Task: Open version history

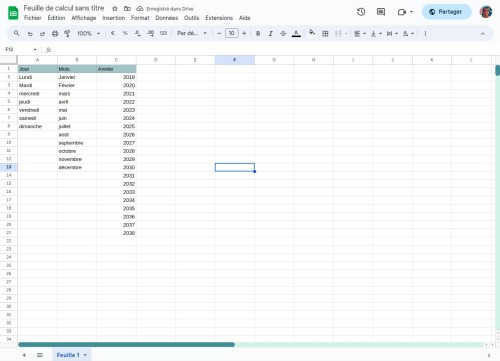Action: (x=361, y=12)
